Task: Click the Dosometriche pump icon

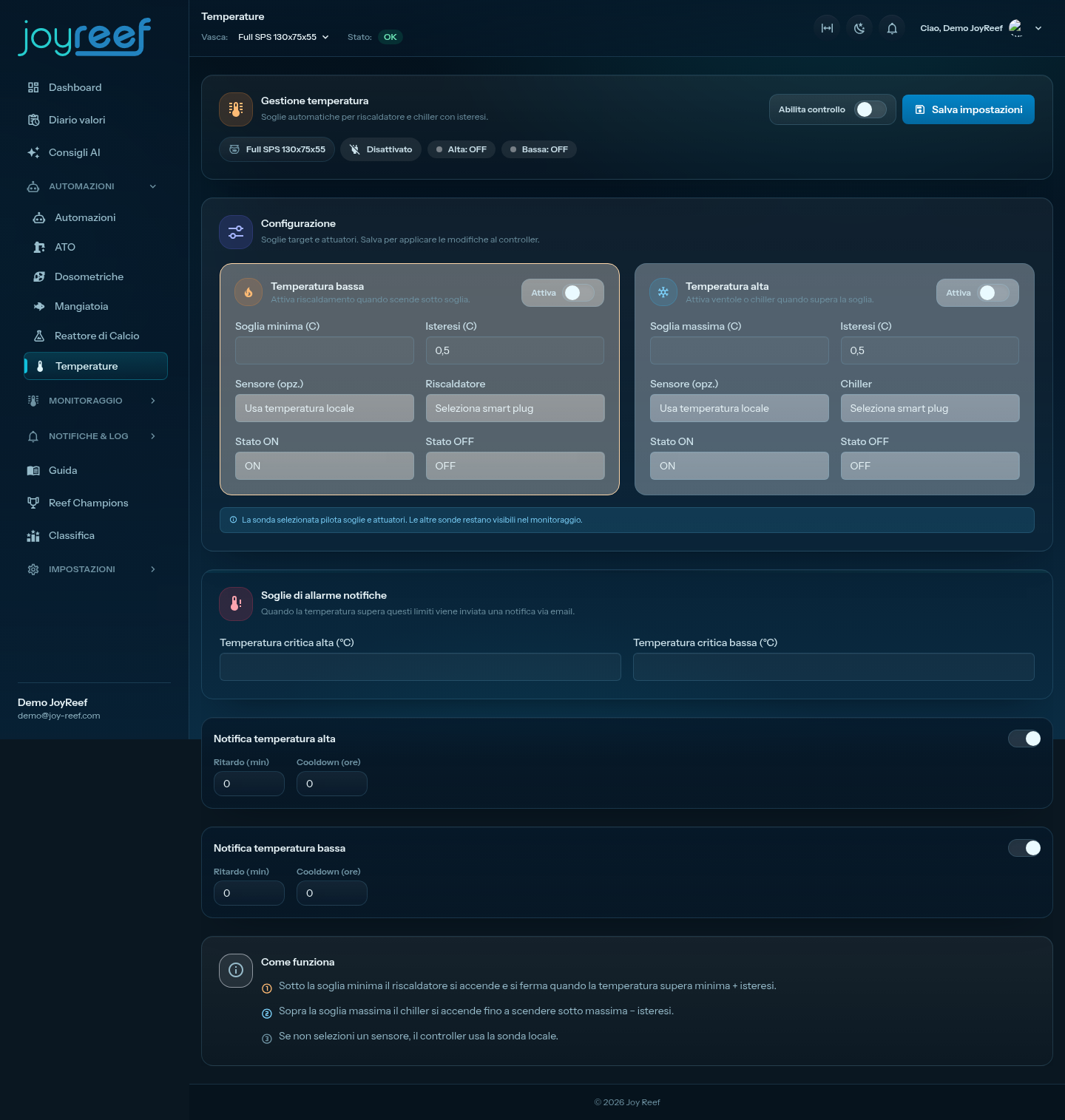Action: coord(39,276)
